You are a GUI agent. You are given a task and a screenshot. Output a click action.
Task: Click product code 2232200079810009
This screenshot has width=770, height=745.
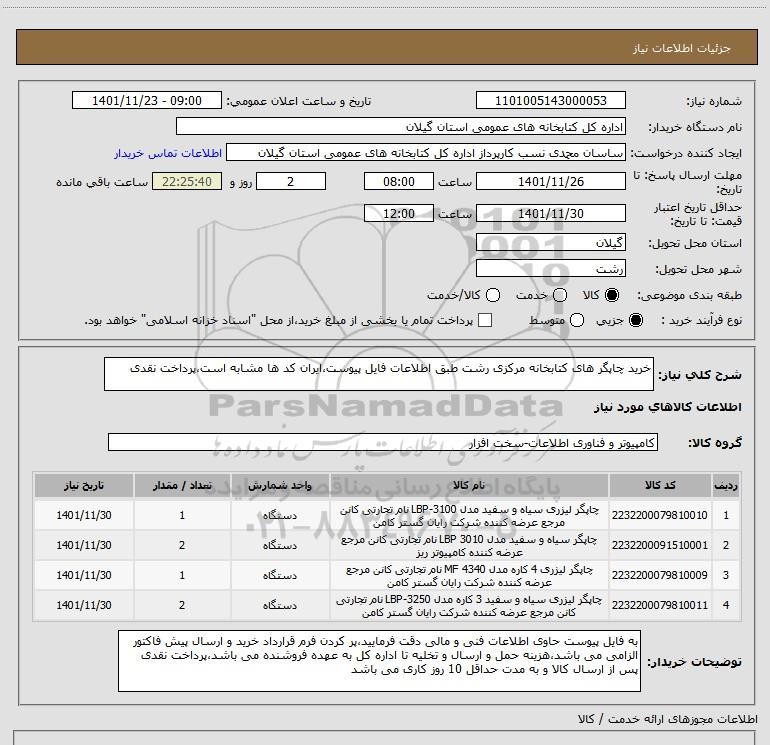pyautogui.click(x=660, y=575)
